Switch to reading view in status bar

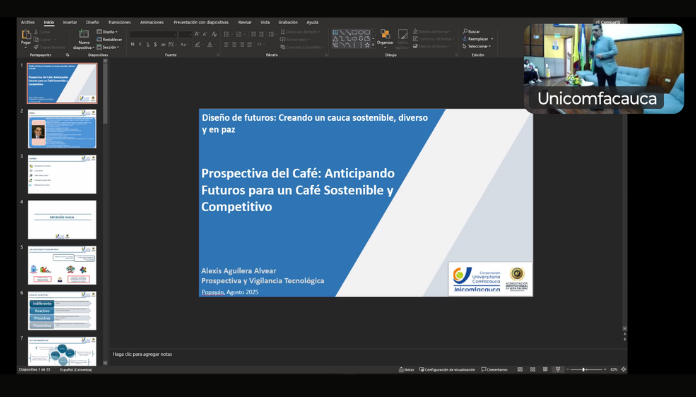tap(545, 369)
